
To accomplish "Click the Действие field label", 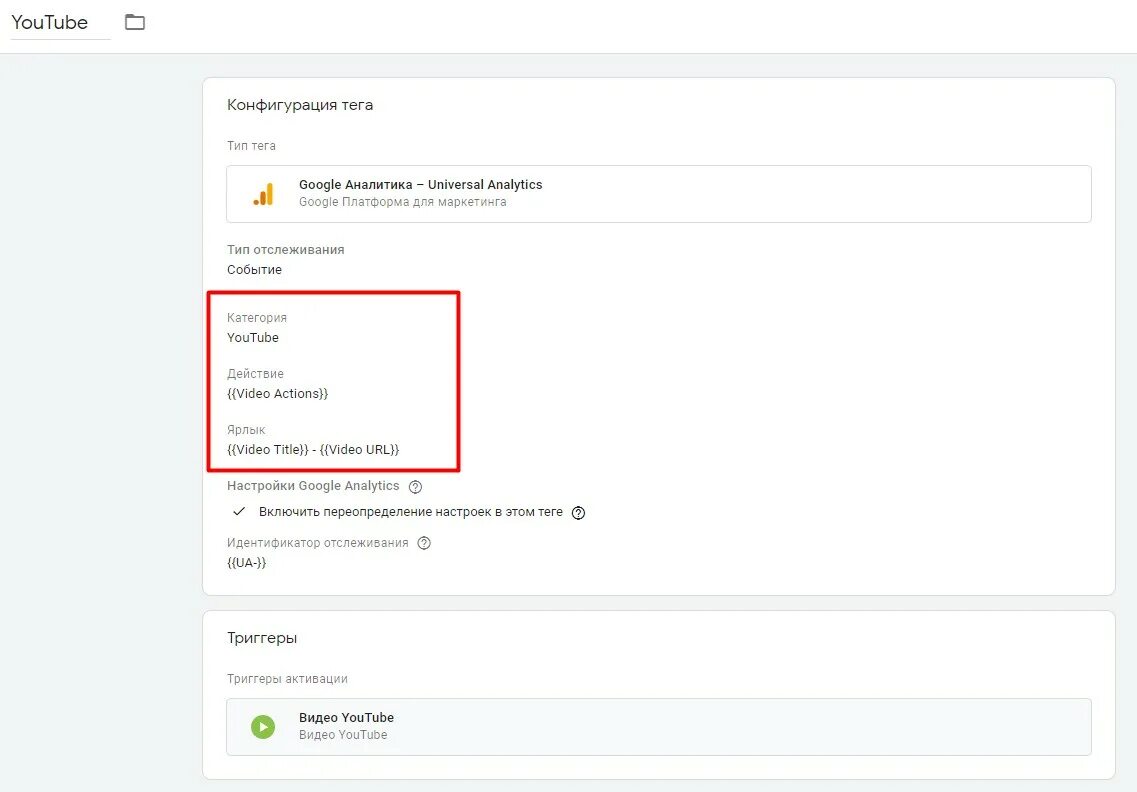I will (255, 374).
